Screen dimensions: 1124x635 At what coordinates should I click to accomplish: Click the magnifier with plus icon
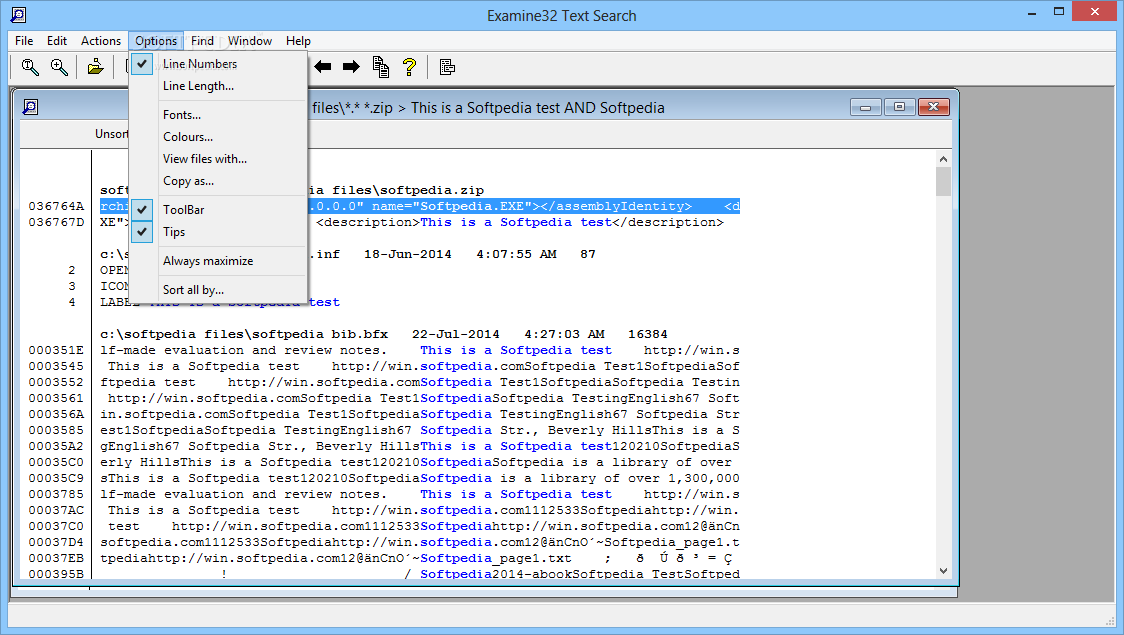coord(59,67)
